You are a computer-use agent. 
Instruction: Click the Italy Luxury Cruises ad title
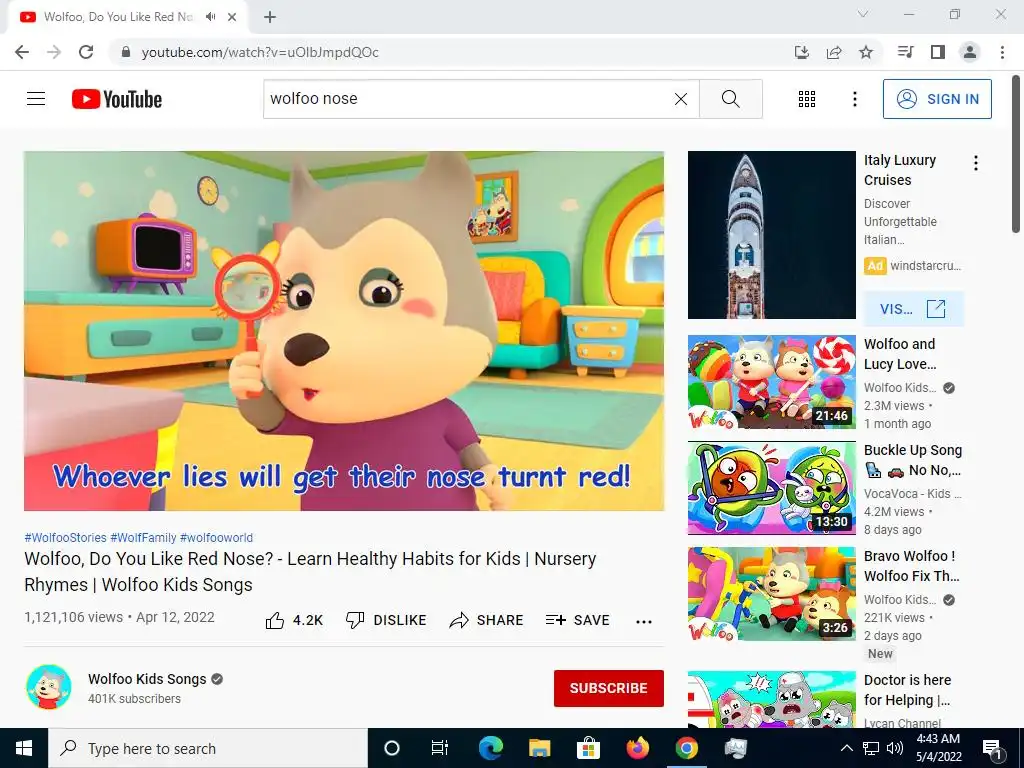pyautogui.click(x=899, y=170)
